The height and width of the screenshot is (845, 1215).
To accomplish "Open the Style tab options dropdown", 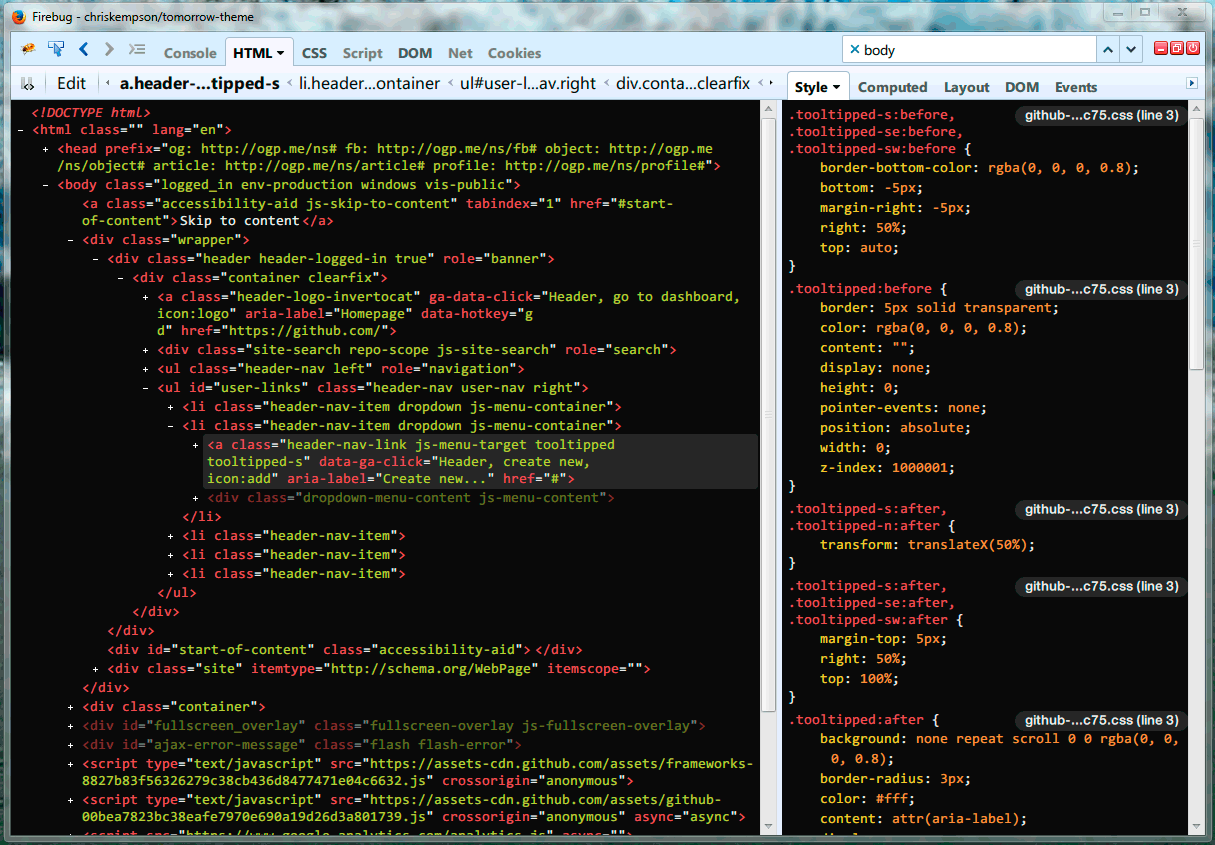I will (x=836, y=87).
